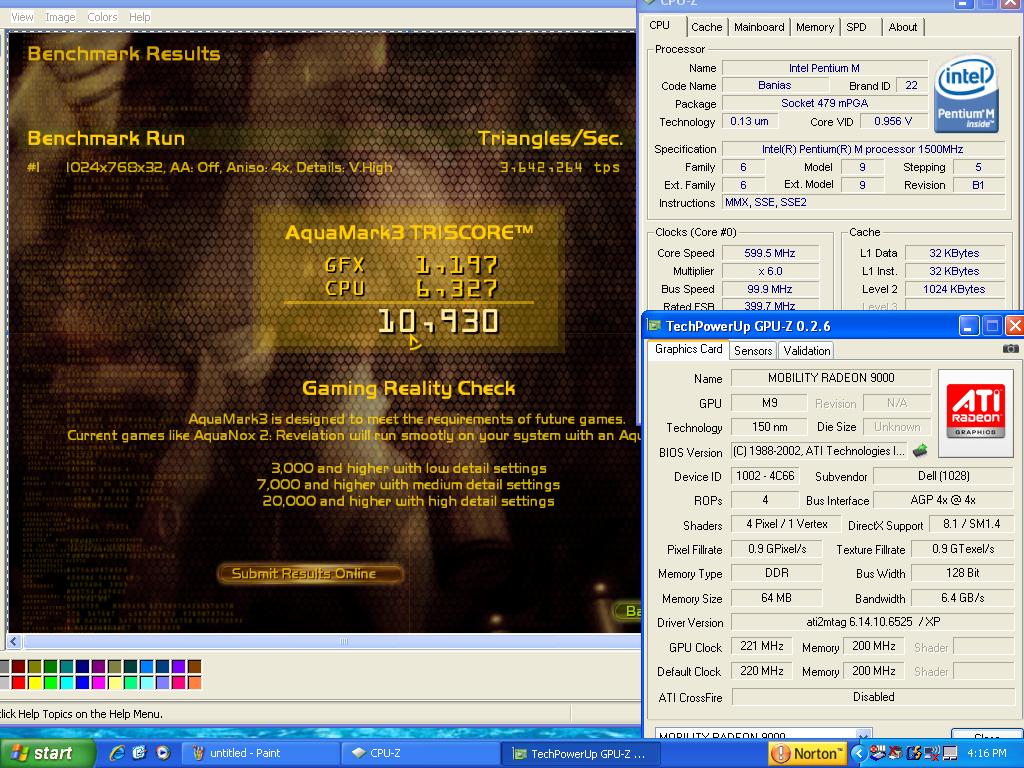Click the GPU-Z title bar icon
The width and height of the screenshot is (1024, 768).
tap(654, 326)
